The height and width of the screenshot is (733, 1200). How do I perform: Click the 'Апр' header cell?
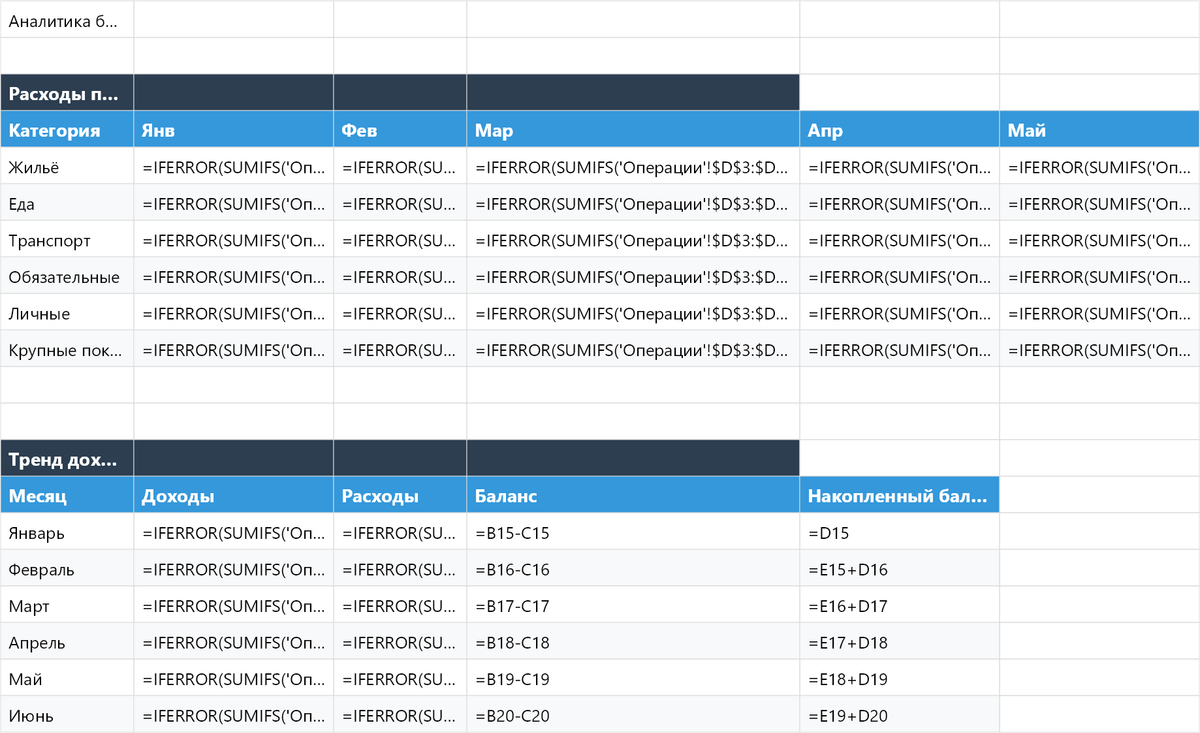click(x=897, y=128)
